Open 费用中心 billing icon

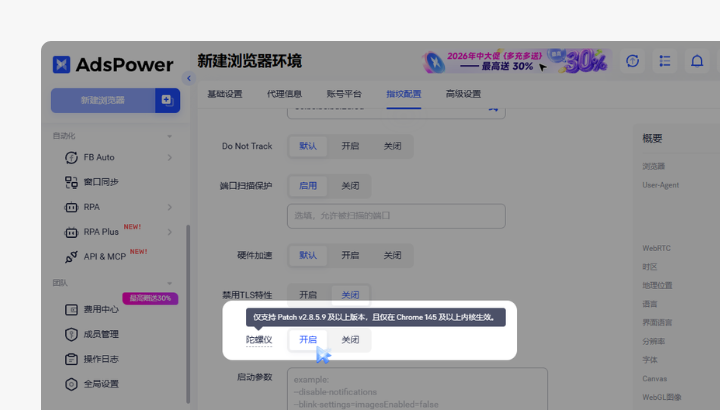point(71,309)
